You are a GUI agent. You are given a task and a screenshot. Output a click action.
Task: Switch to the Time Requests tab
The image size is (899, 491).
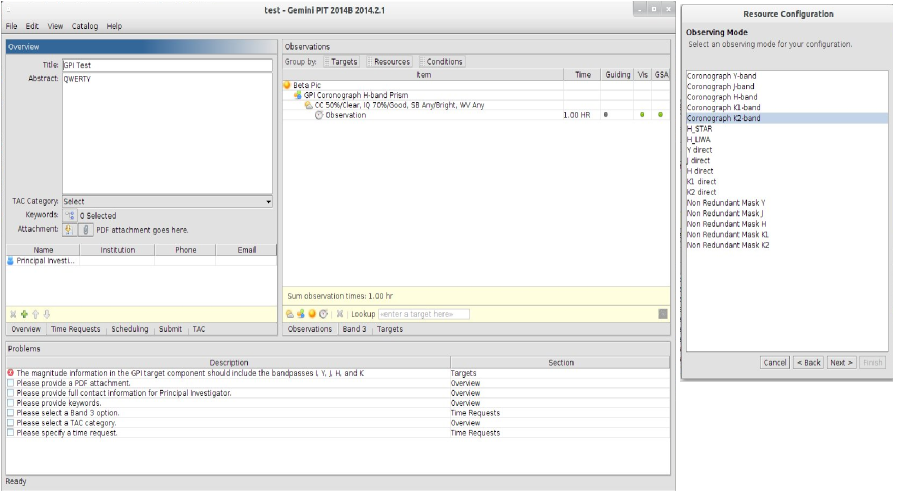tap(75, 329)
